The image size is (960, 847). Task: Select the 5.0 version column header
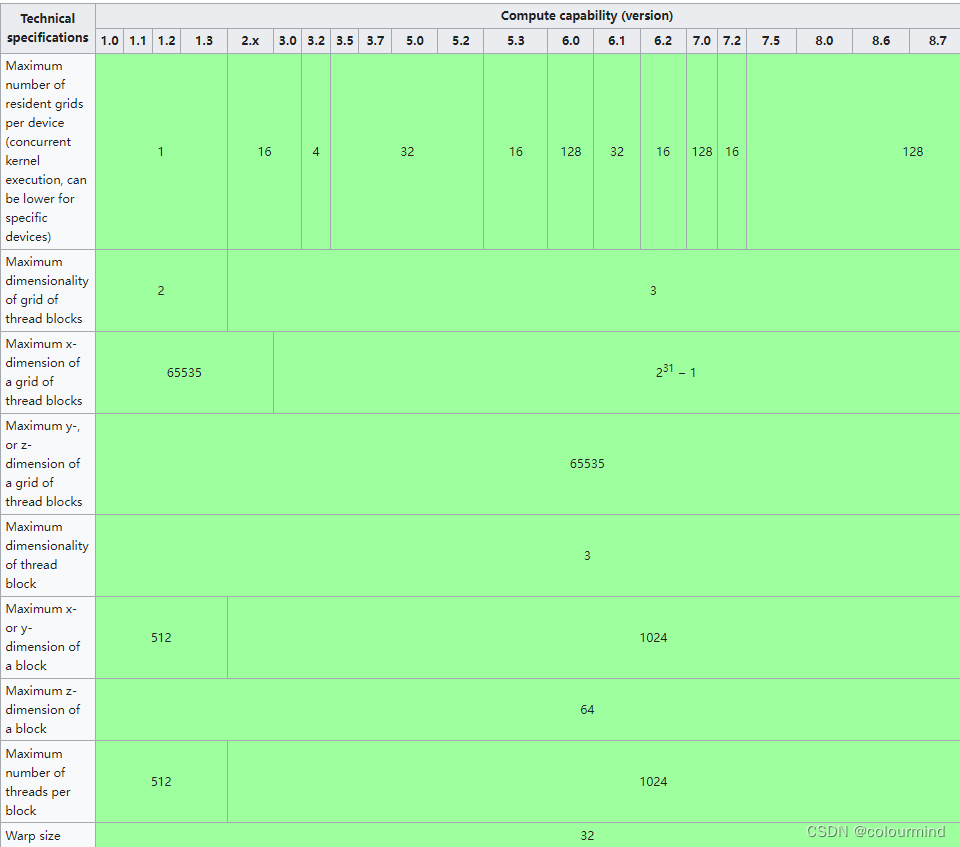pos(414,41)
